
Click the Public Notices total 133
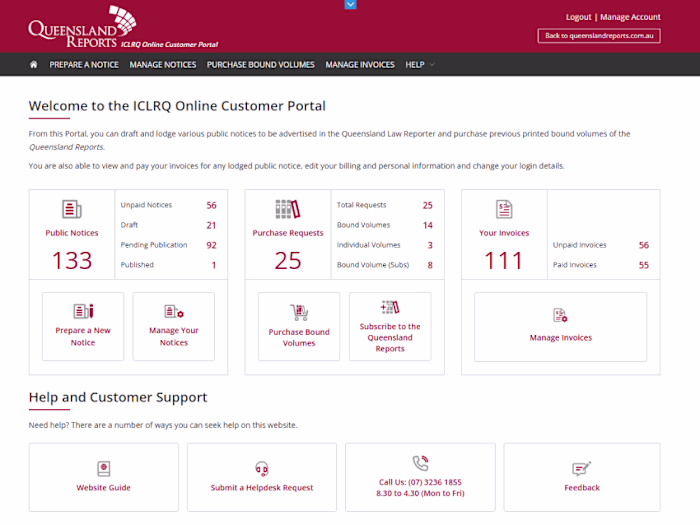72,260
